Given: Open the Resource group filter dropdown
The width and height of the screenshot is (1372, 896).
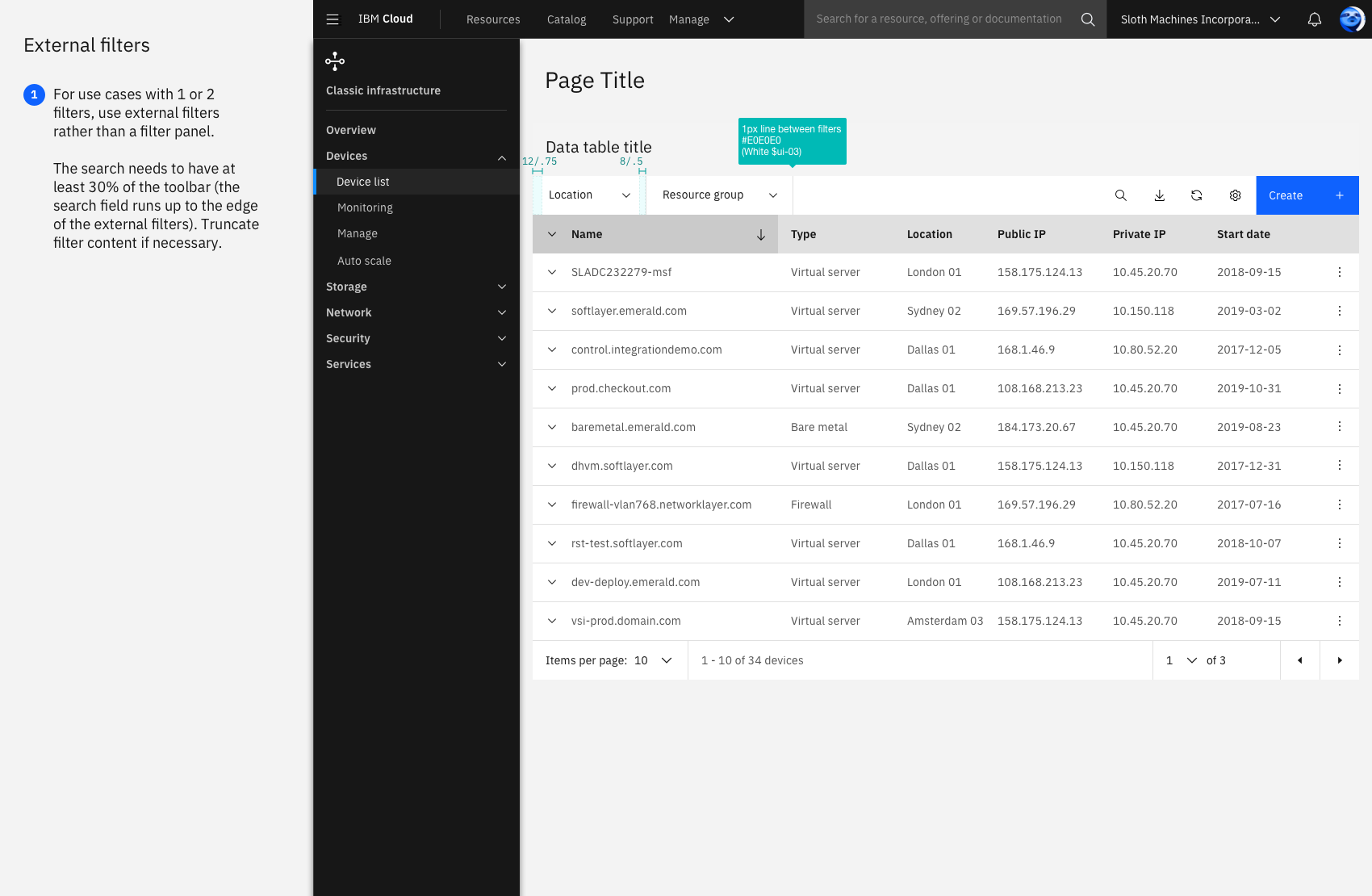Looking at the screenshot, I should pyautogui.click(x=719, y=195).
